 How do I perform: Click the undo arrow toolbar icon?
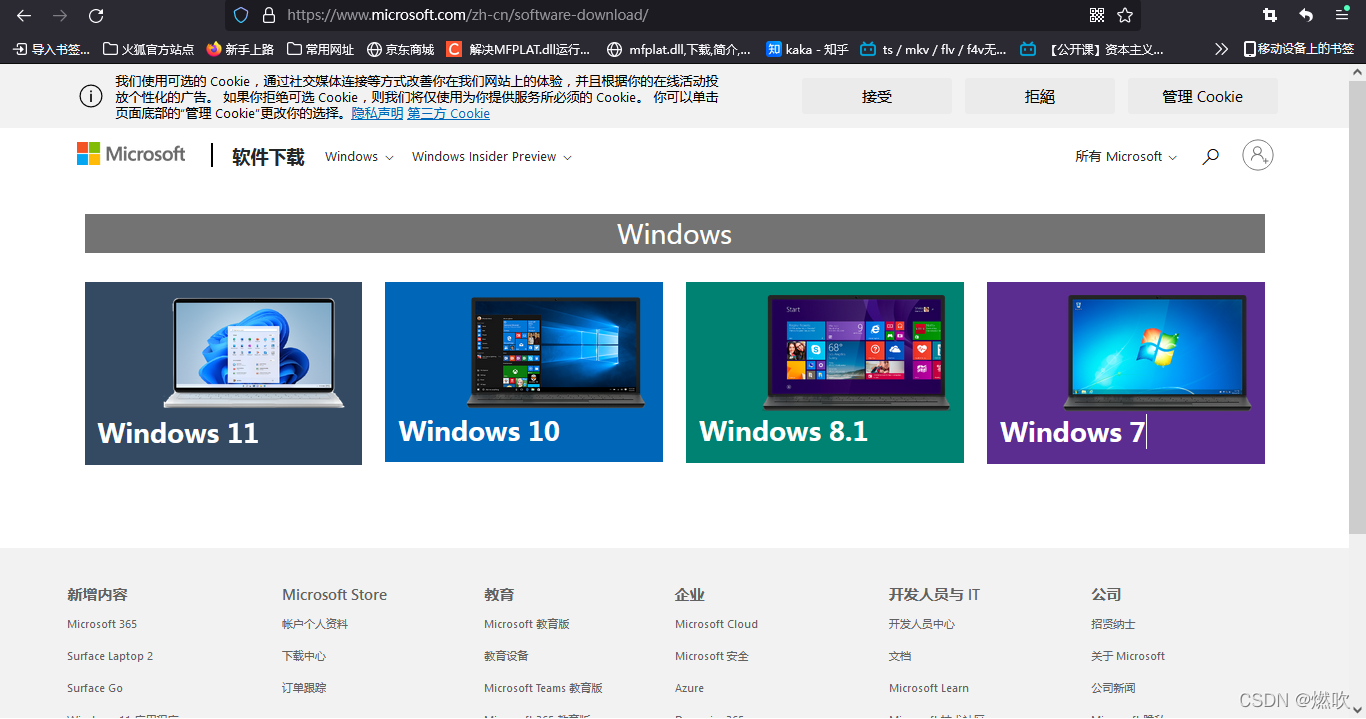(x=1306, y=15)
